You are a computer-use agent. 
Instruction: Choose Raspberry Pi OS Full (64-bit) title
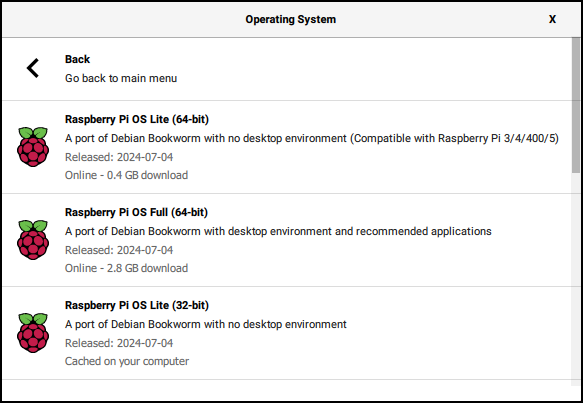(136, 212)
